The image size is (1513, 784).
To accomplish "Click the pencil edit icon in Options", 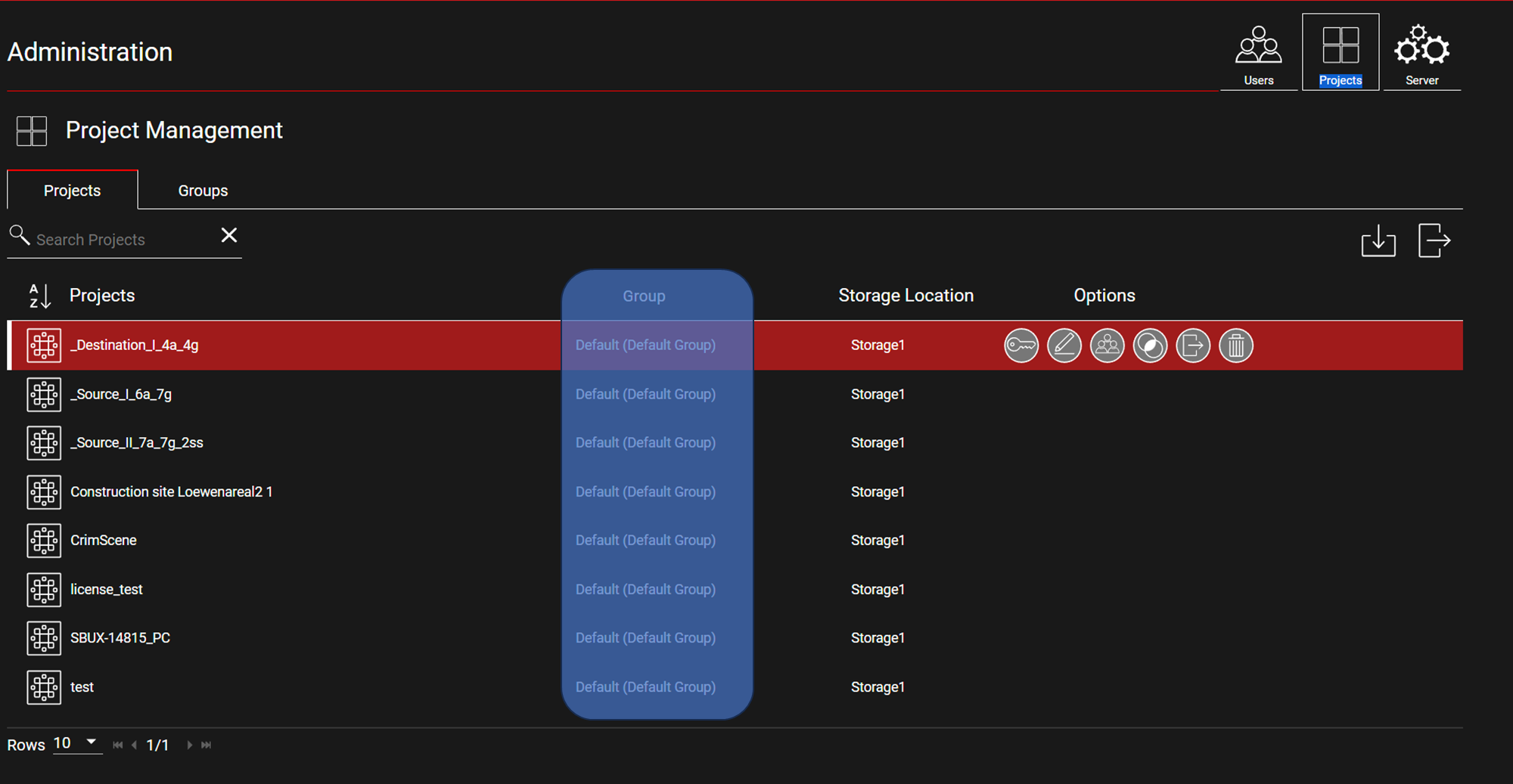I will coord(1064,346).
